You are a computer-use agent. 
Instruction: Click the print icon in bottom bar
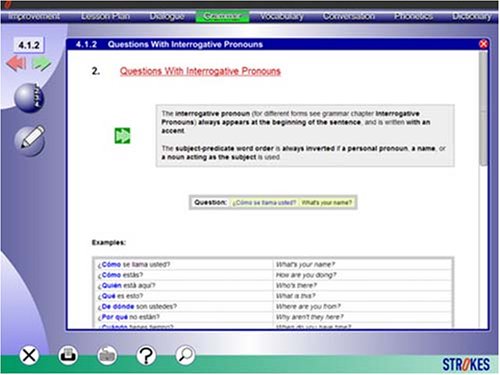68,355
